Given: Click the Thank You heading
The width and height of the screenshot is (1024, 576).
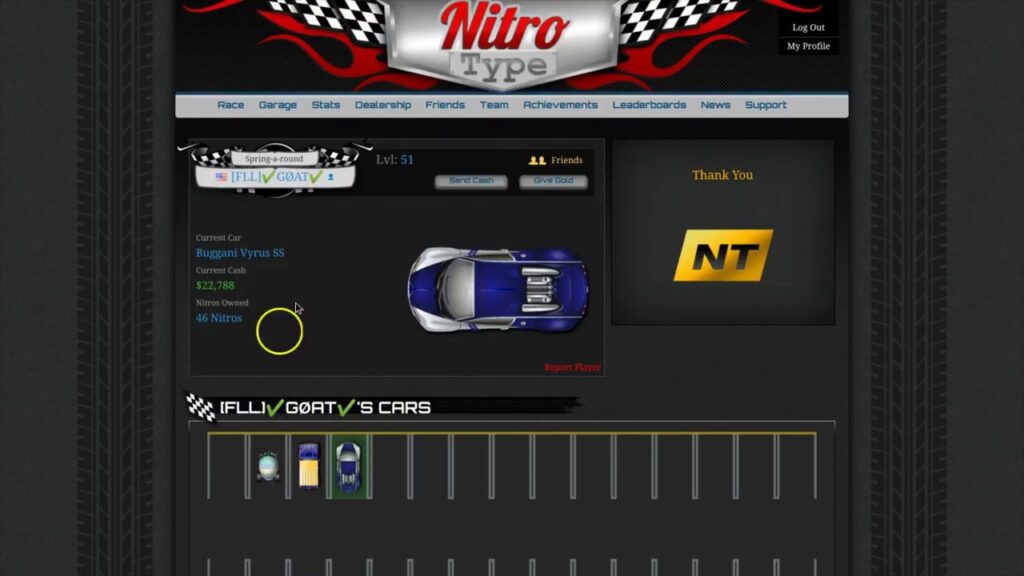Looking at the screenshot, I should click(722, 175).
